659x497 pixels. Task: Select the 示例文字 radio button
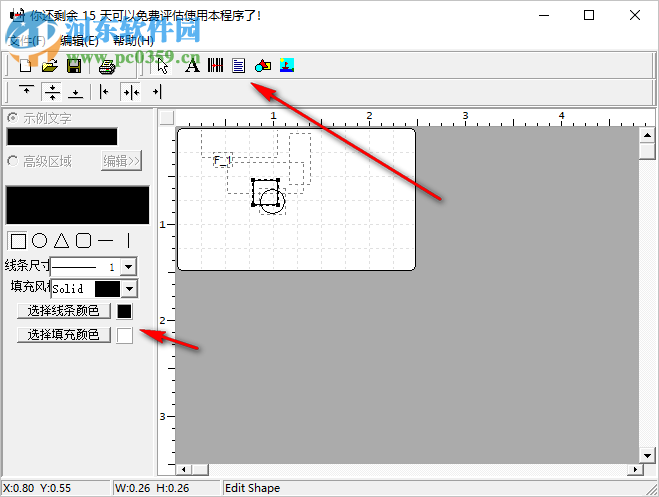pos(13,118)
